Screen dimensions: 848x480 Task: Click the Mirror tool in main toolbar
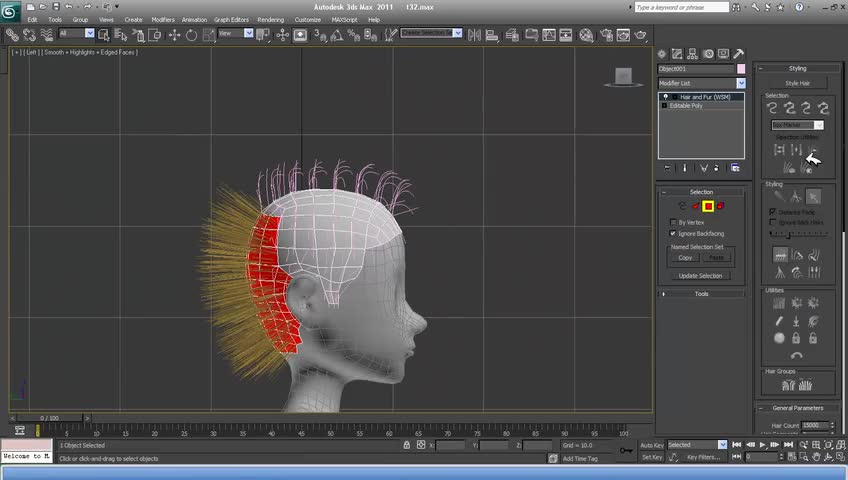(x=476, y=35)
